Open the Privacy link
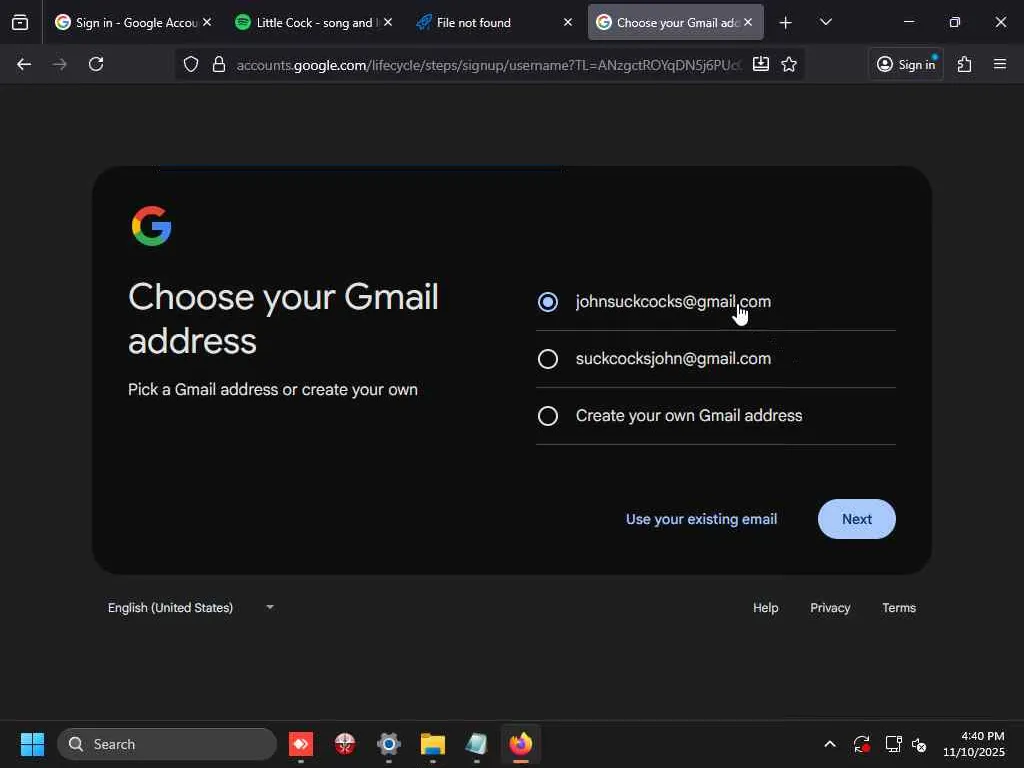The width and height of the screenshot is (1024, 768). click(830, 608)
